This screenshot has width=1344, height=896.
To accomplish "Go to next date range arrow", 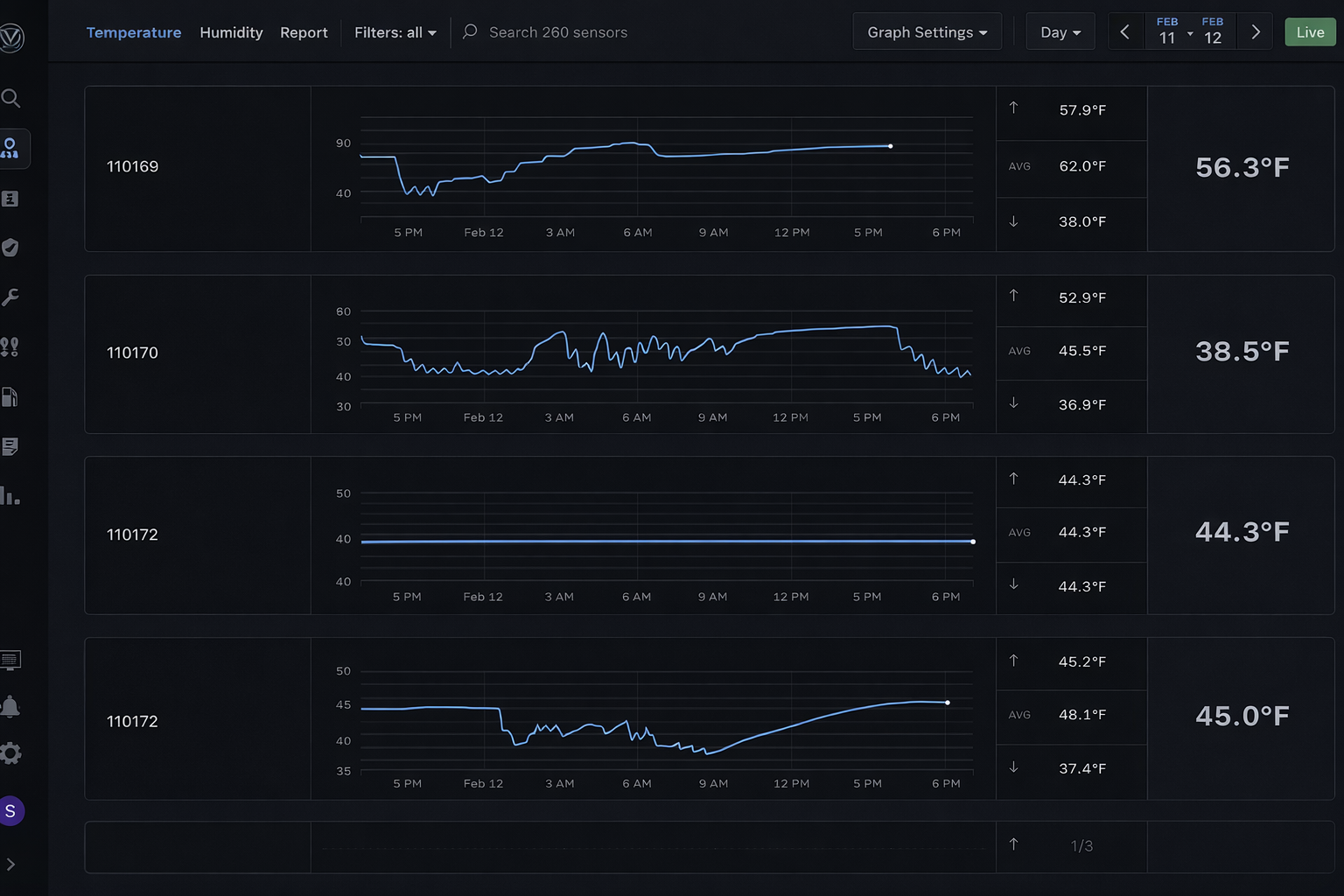I will 1256,32.
